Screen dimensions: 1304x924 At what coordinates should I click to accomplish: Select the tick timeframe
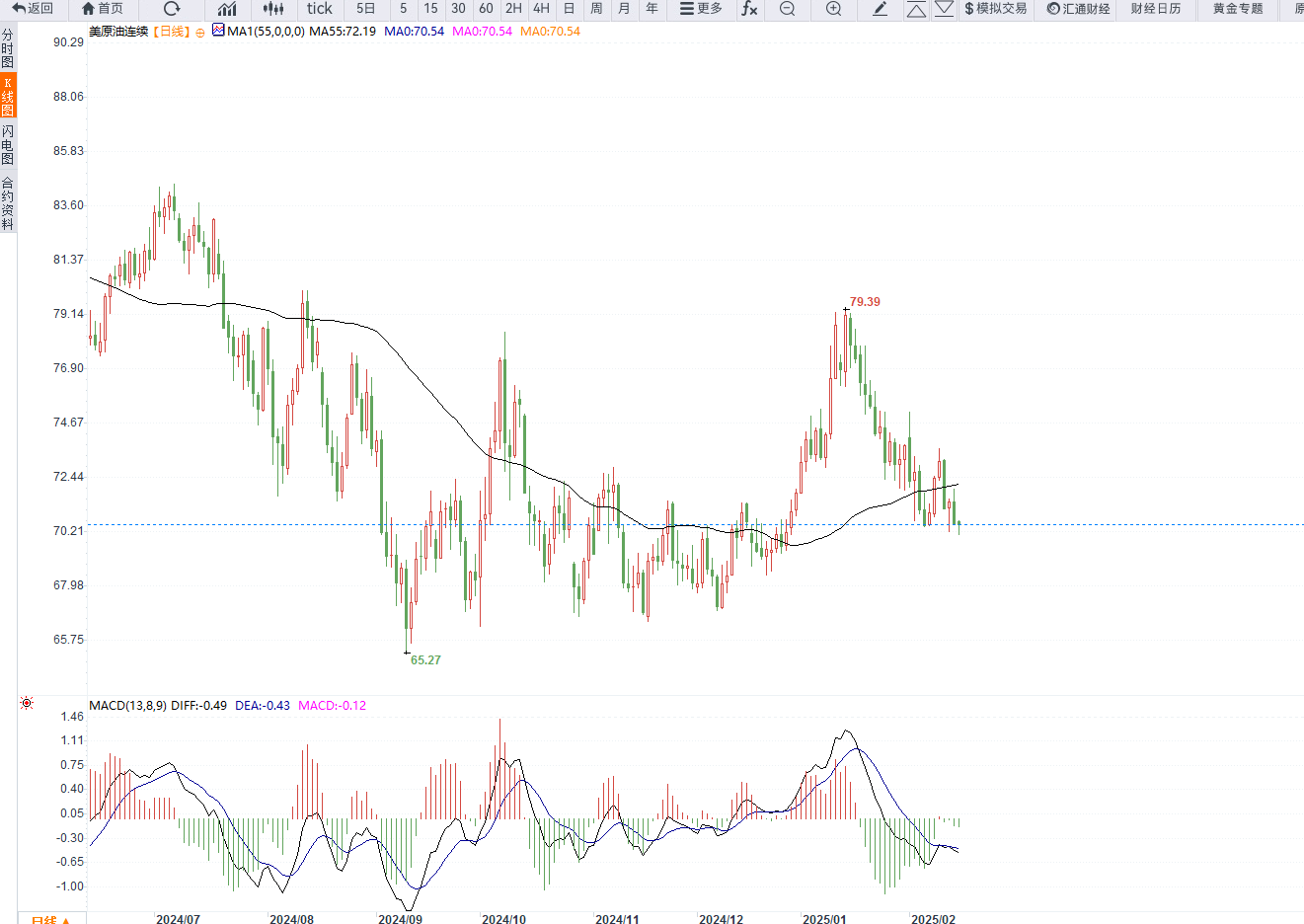pyautogui.click(x=320, y=9)
